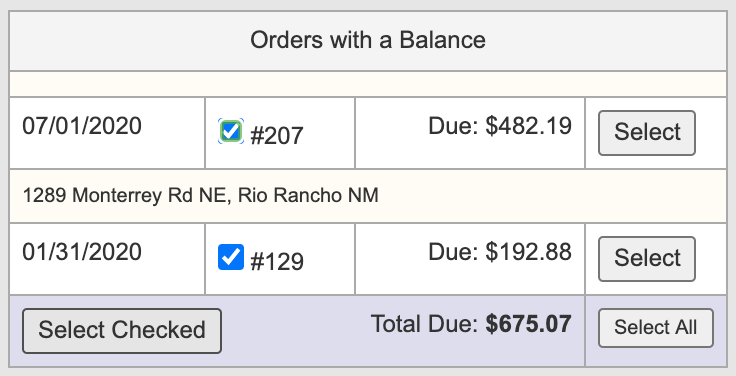
Task: Click Select button for order #207
Action: click(x=647, y=133)
